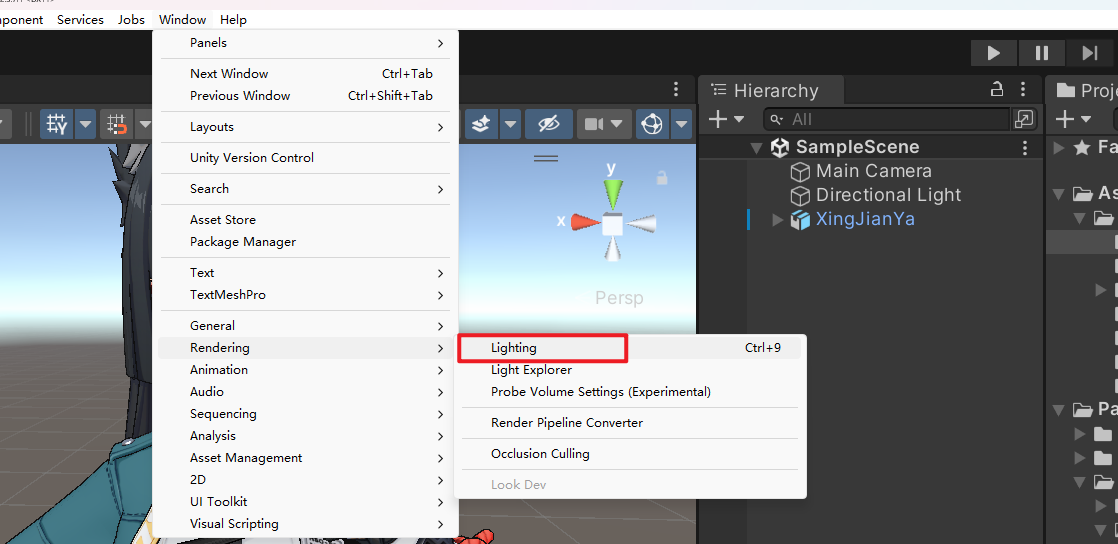Toggle the Scene gizmo rotation lock

pos(661,178)
